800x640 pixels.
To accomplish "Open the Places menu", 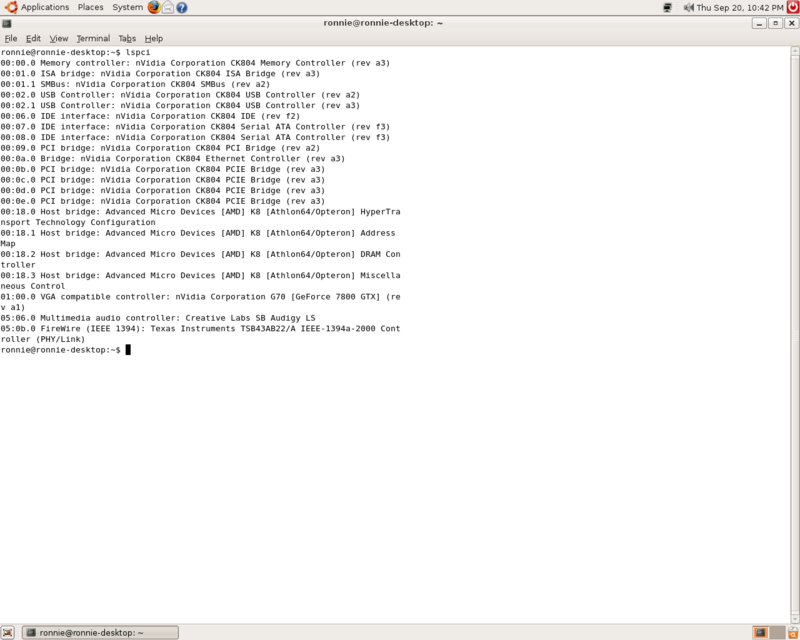I will point(90,7).
